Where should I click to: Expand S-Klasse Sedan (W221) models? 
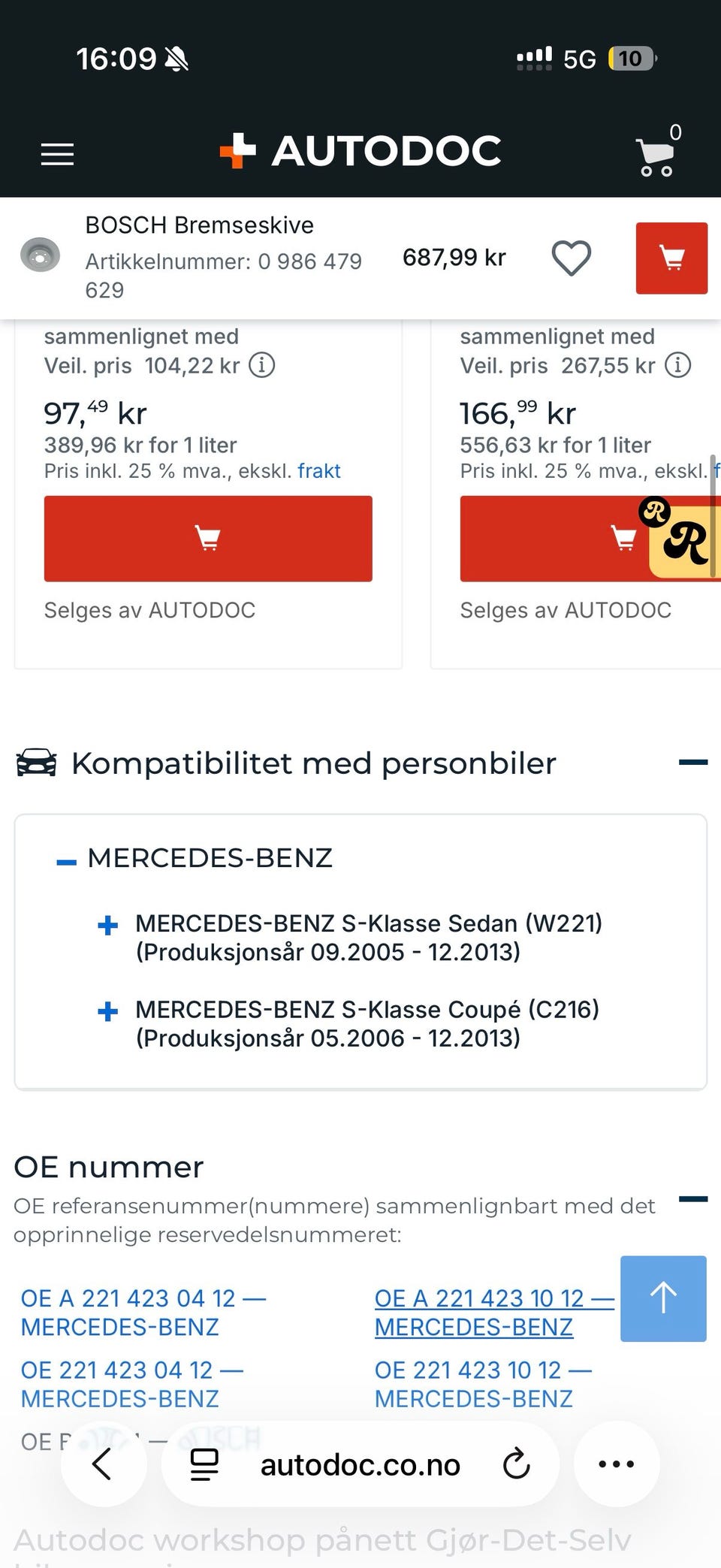(108, 925)
